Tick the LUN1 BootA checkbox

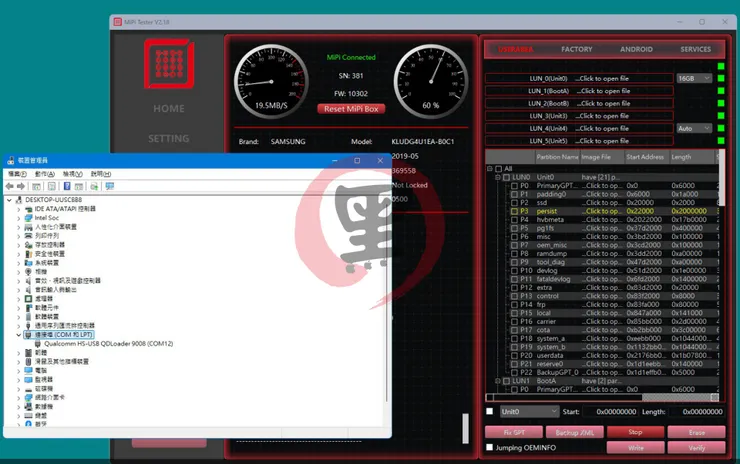click(x=506, y=381)
